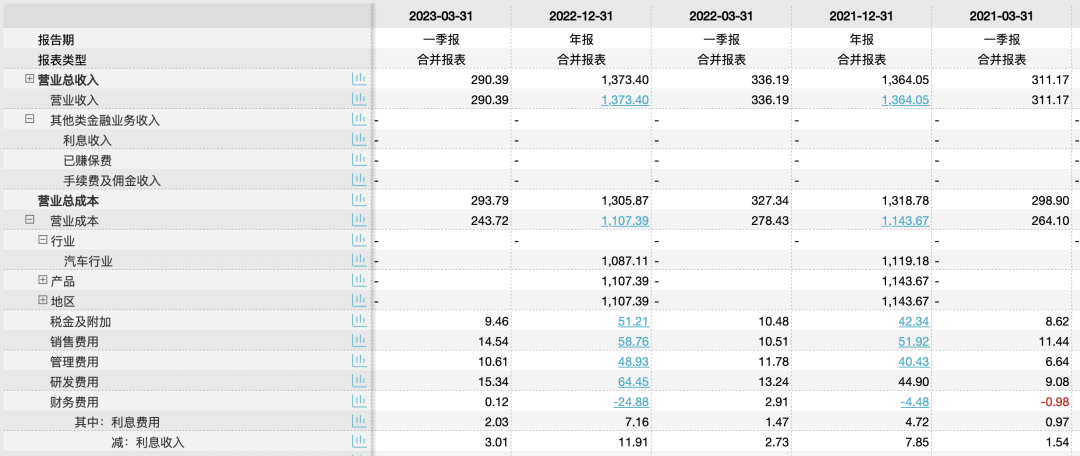This screenshot has width=1080, height=456.
Task: Click chart icon beside 利息收入 row
Action: (x=359, y=140)
